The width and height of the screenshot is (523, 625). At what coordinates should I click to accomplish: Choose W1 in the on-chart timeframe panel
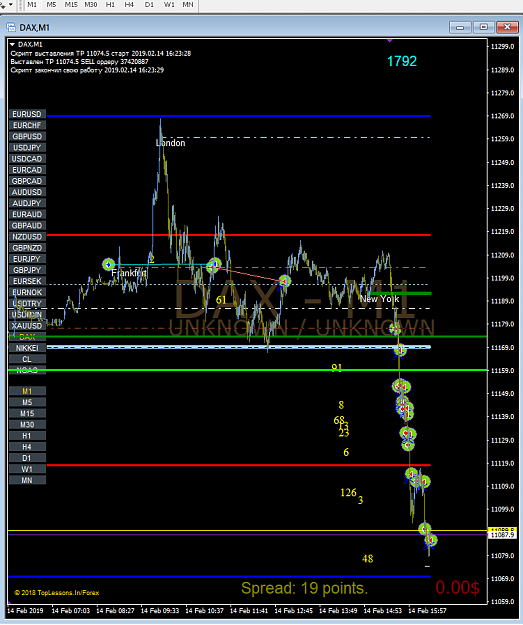[27, 470]
